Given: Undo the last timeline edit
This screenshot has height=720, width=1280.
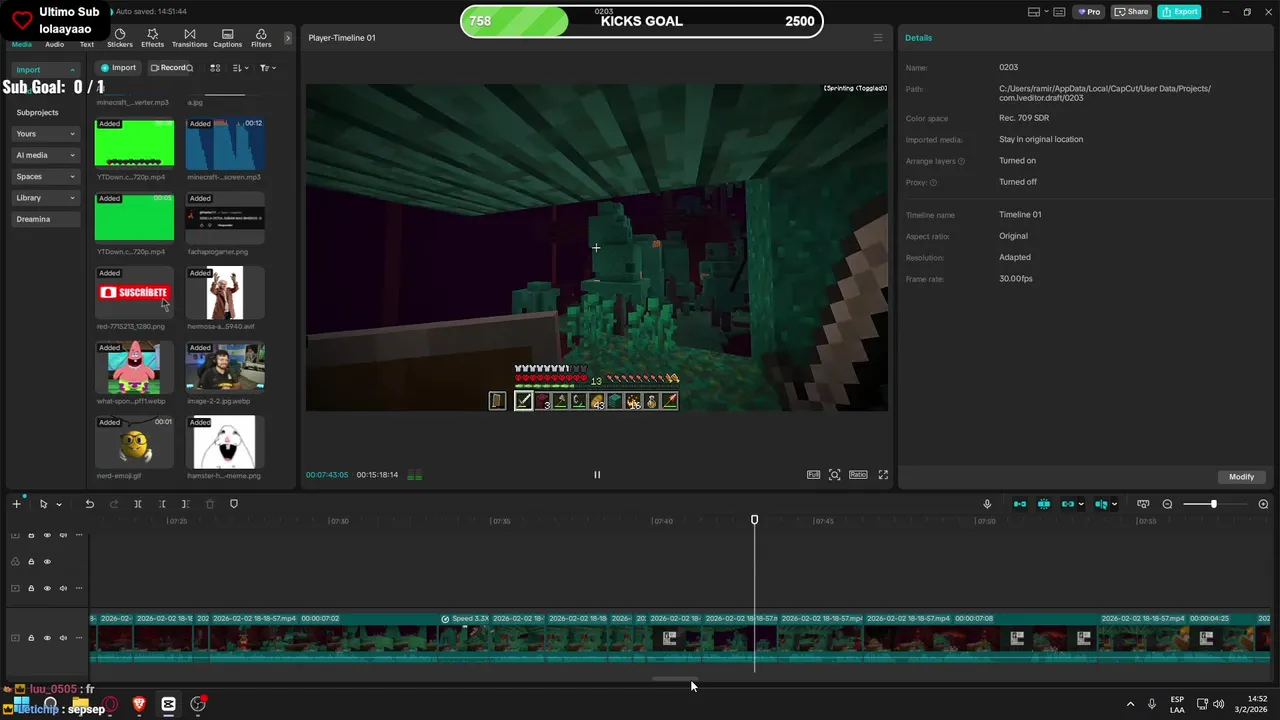Looking at the screenshot, I should pyautogui.click(x=89, y=504).
